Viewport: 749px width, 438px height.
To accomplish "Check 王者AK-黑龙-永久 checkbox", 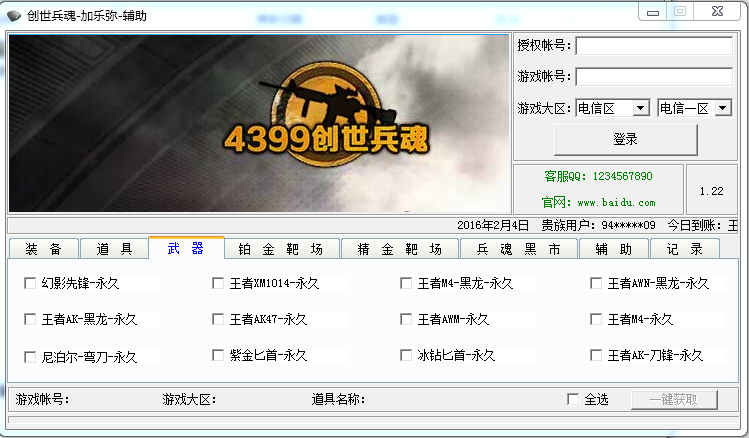I will pyautogui.click(x=30, y=319).
